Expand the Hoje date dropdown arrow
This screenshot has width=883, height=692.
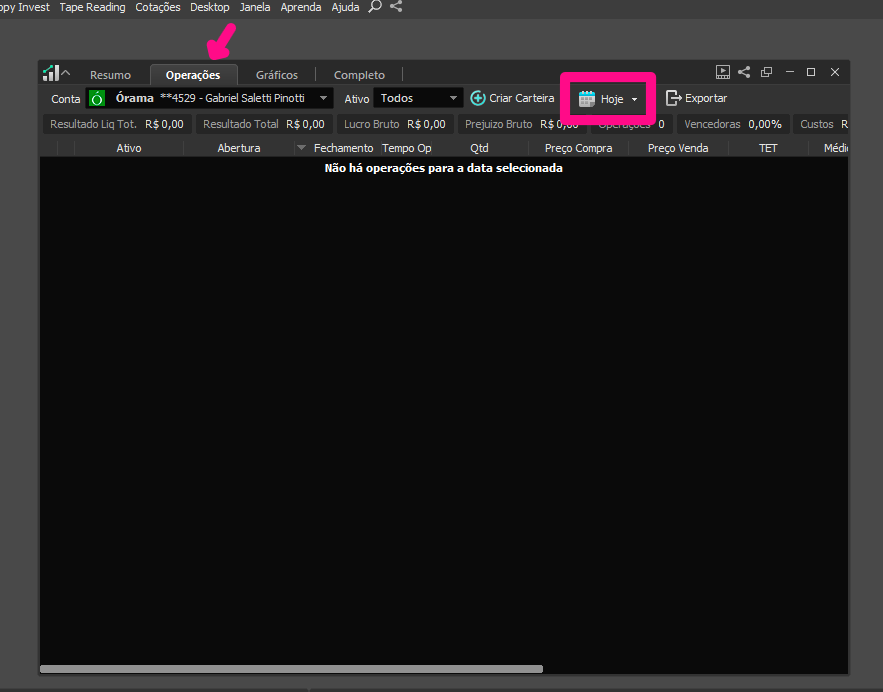pos(634,100)
